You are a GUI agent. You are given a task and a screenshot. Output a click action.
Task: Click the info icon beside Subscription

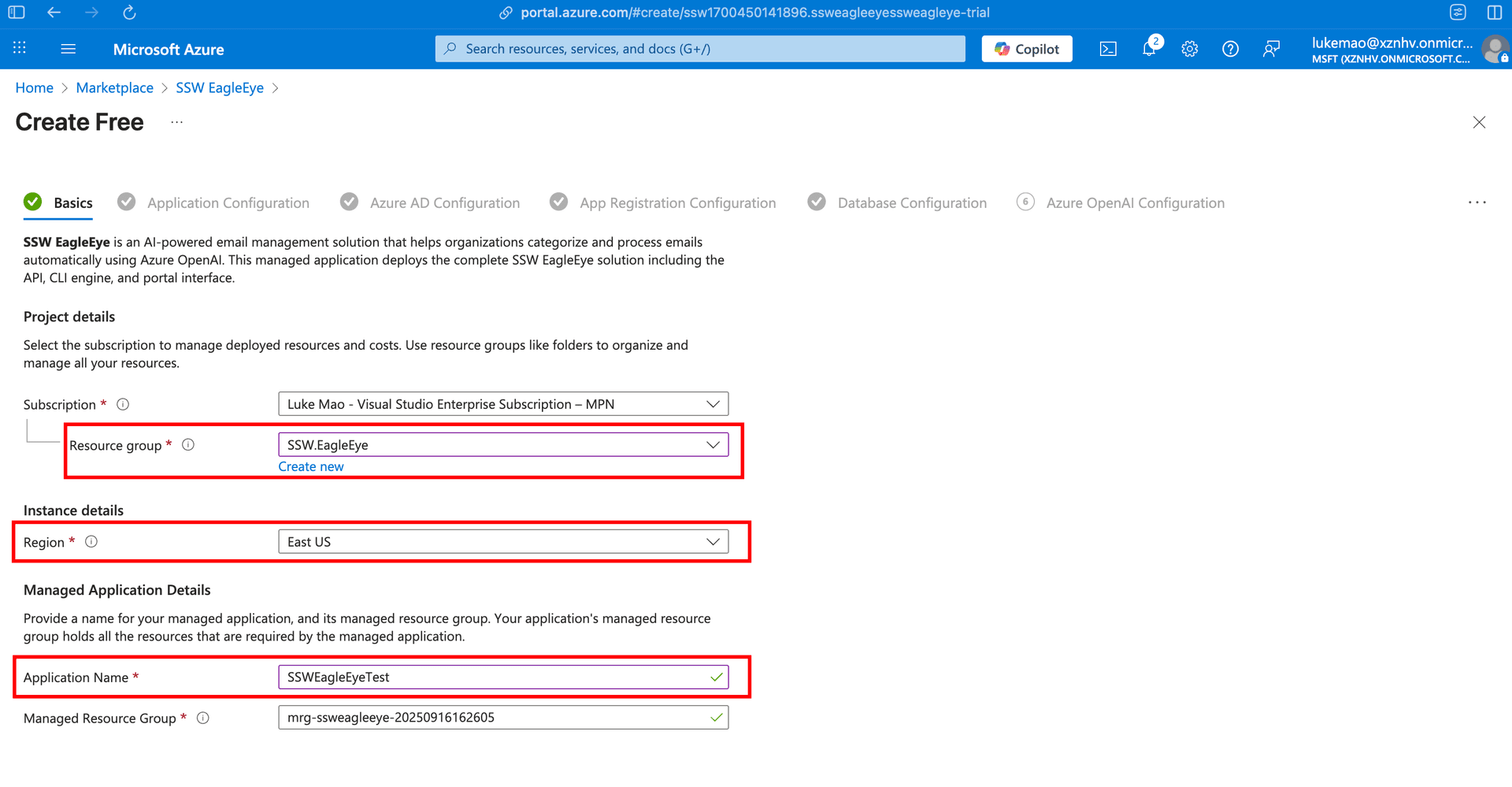point(123,404)
